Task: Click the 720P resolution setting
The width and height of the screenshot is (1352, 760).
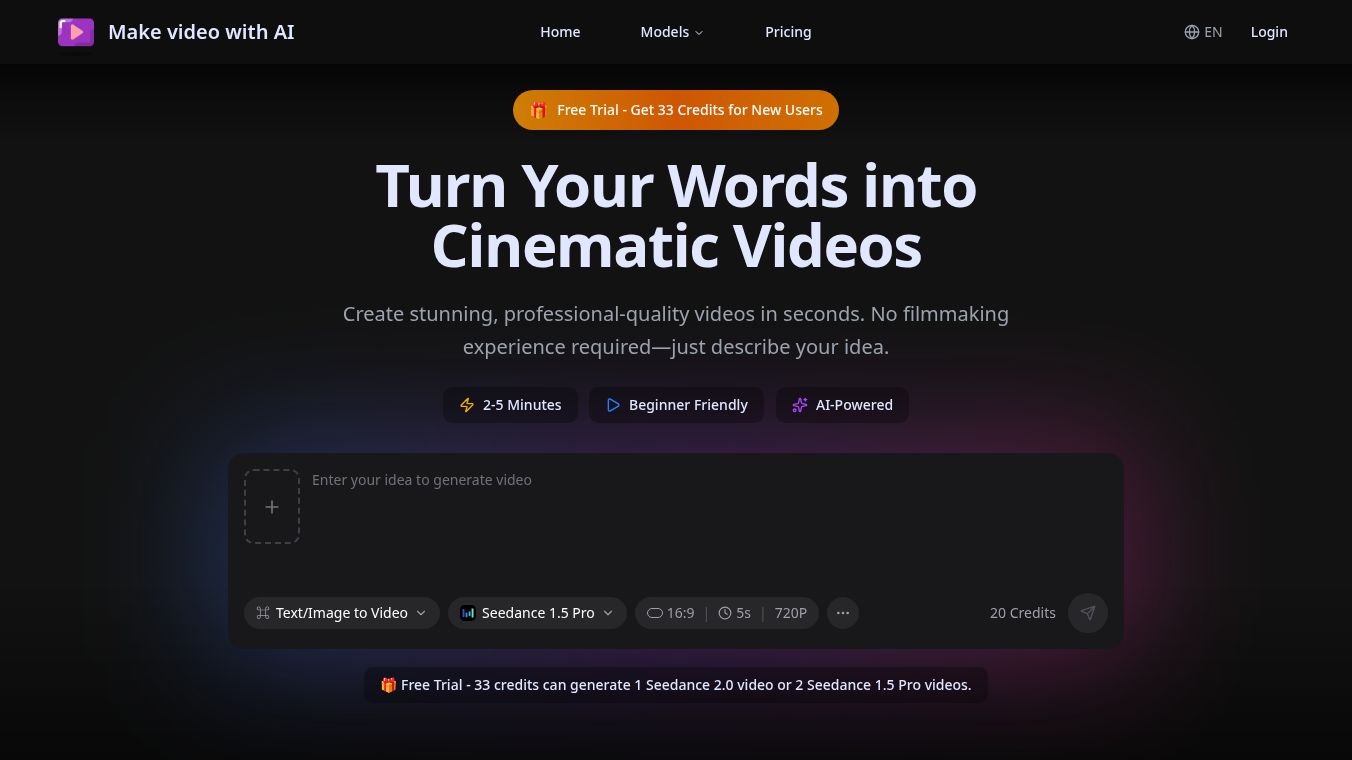Action: pos(791,613)
